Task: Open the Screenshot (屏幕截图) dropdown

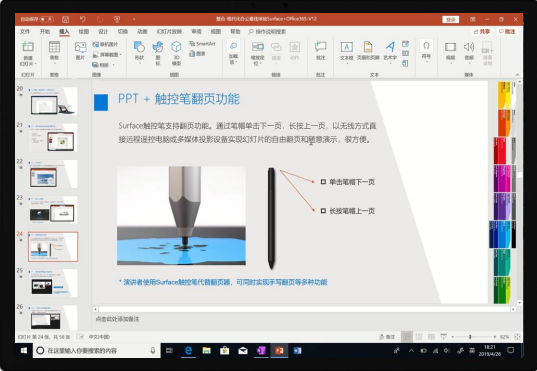Action: tap(107, 55)
